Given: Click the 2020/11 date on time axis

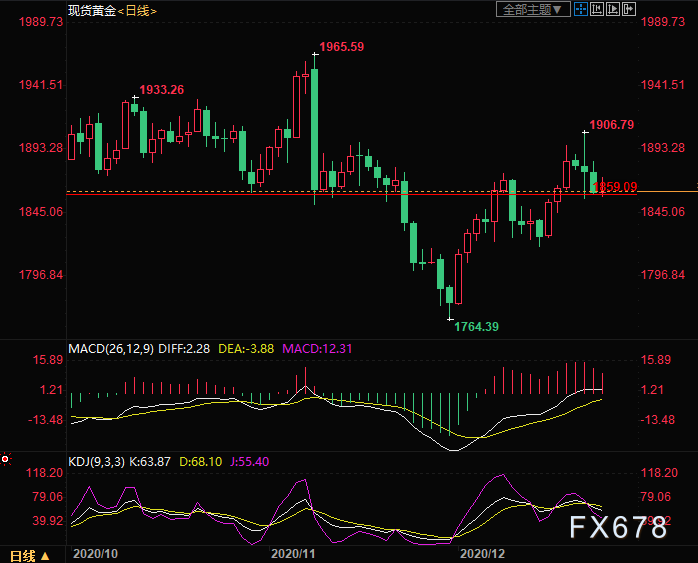Looking at the screenshot, I should pyautogui.click(x=293, y=553).
